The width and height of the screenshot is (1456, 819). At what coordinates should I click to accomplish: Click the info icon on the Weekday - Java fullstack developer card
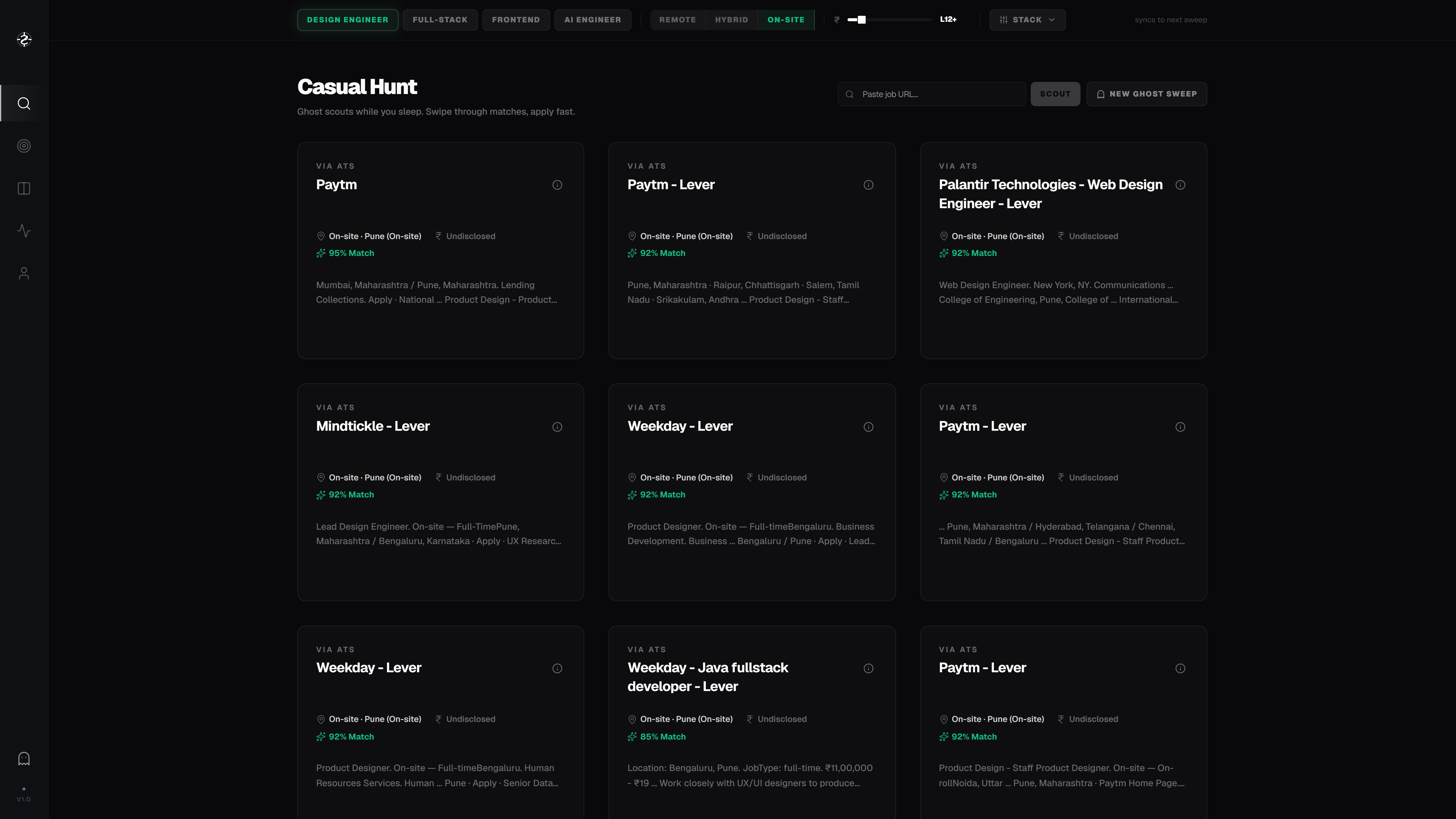869,669
